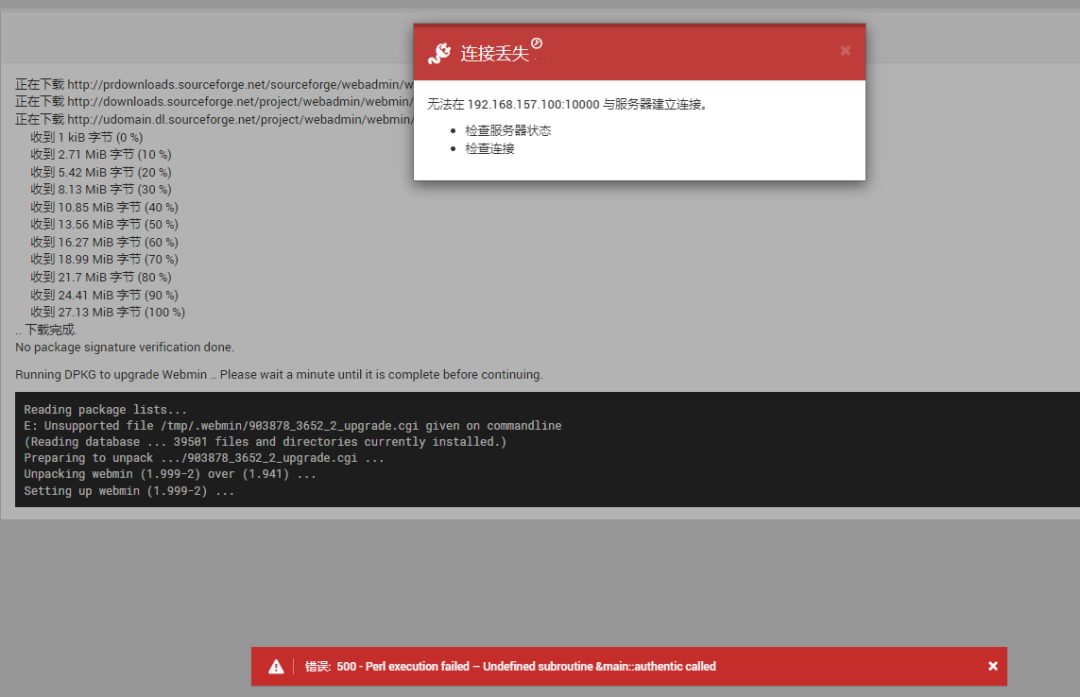
Task: Click No package signature verification done text
Action: 125,347
